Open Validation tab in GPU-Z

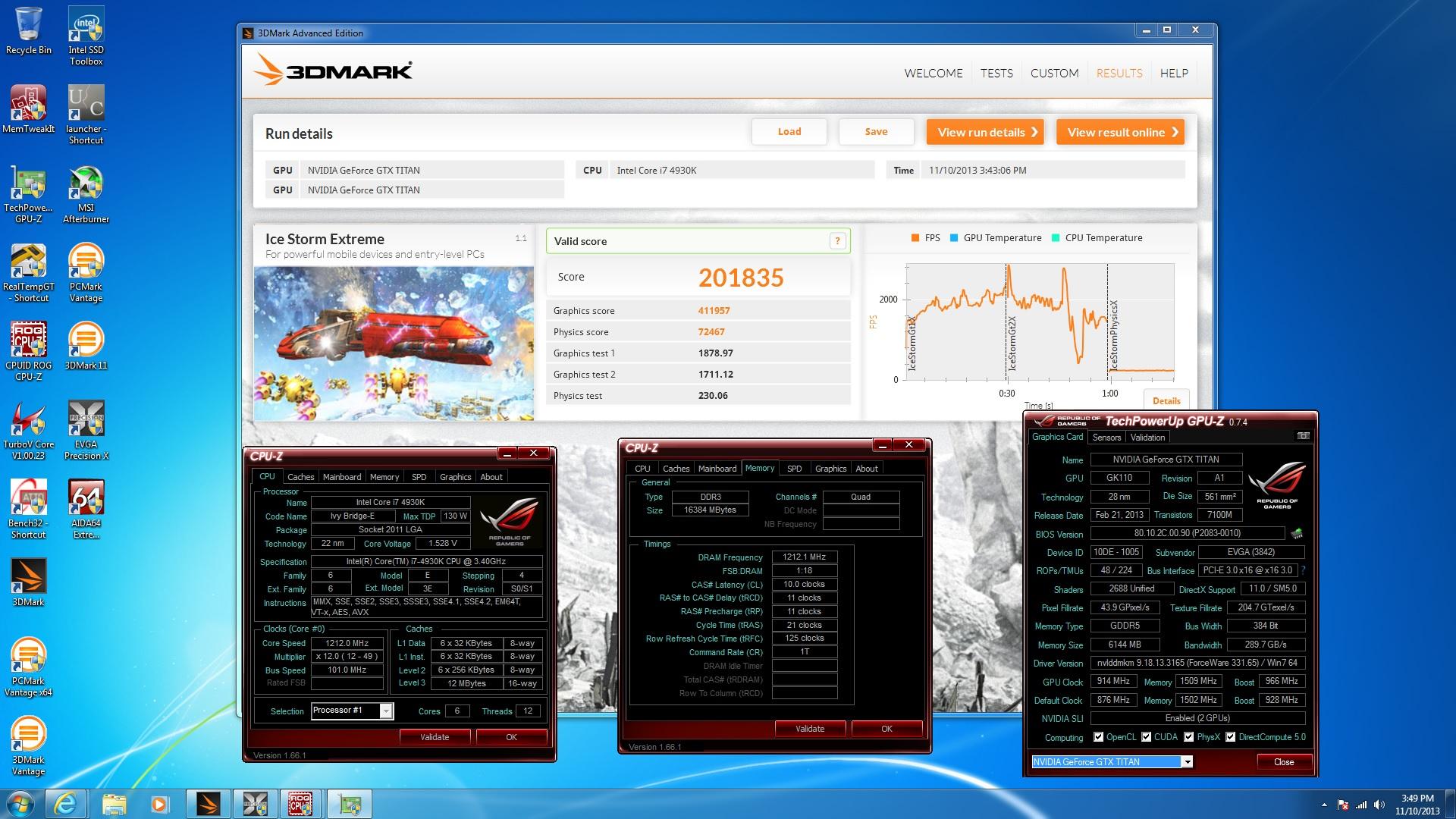(1147, 438)
